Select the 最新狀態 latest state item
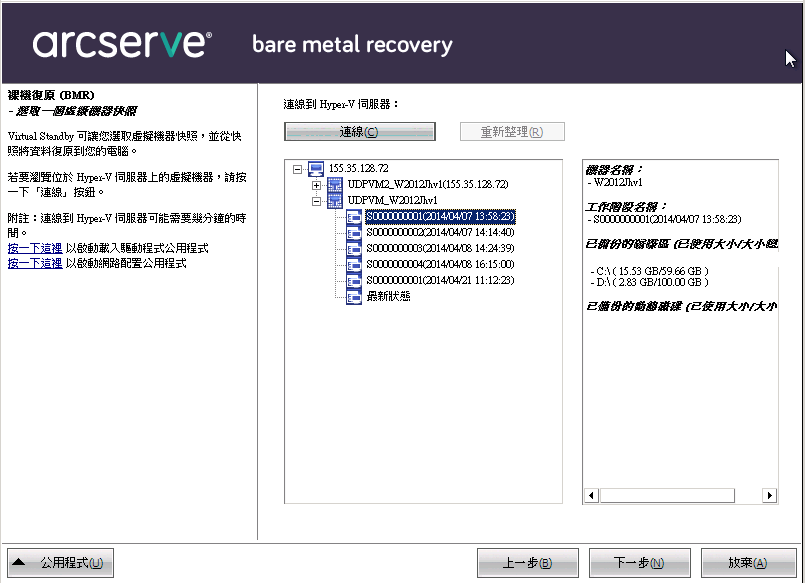The height and width of the screenshot is (583, 805). point(388,296)
